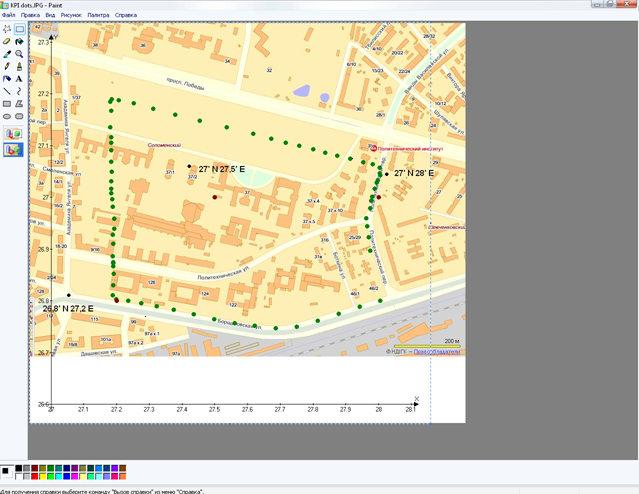This screenshot has height=494, width=639.
Task: Pick white from the color palette
Action: tap(19, 476)
